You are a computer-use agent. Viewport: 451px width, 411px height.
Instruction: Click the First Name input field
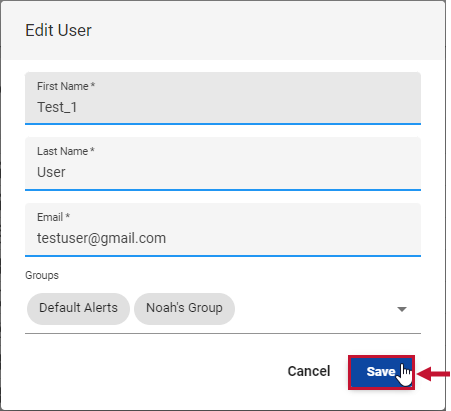pyautogui.click(x=223, y=98)
